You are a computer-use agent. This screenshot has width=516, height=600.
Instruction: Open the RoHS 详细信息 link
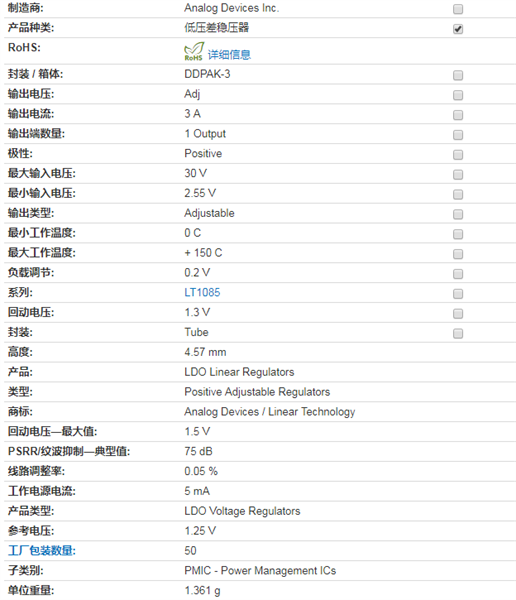pos(229,55)
